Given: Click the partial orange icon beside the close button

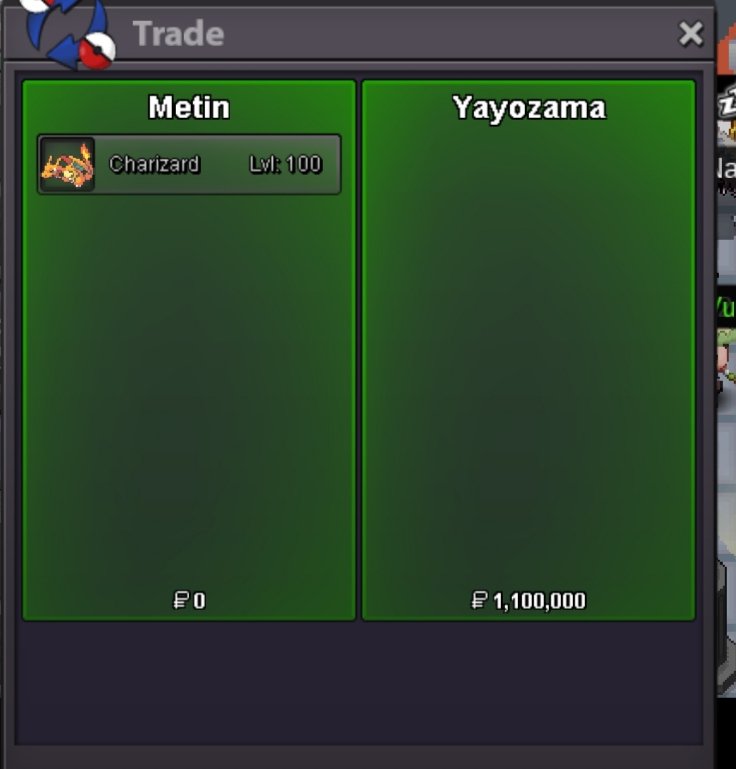Looking at the screenshot, I should 727,51.
